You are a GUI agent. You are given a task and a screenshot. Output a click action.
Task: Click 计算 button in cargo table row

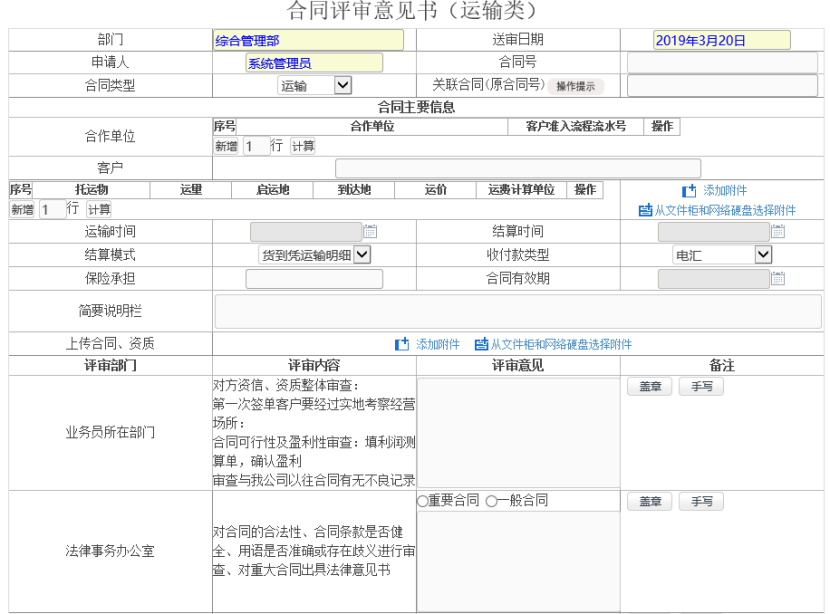tap(98, 209)
